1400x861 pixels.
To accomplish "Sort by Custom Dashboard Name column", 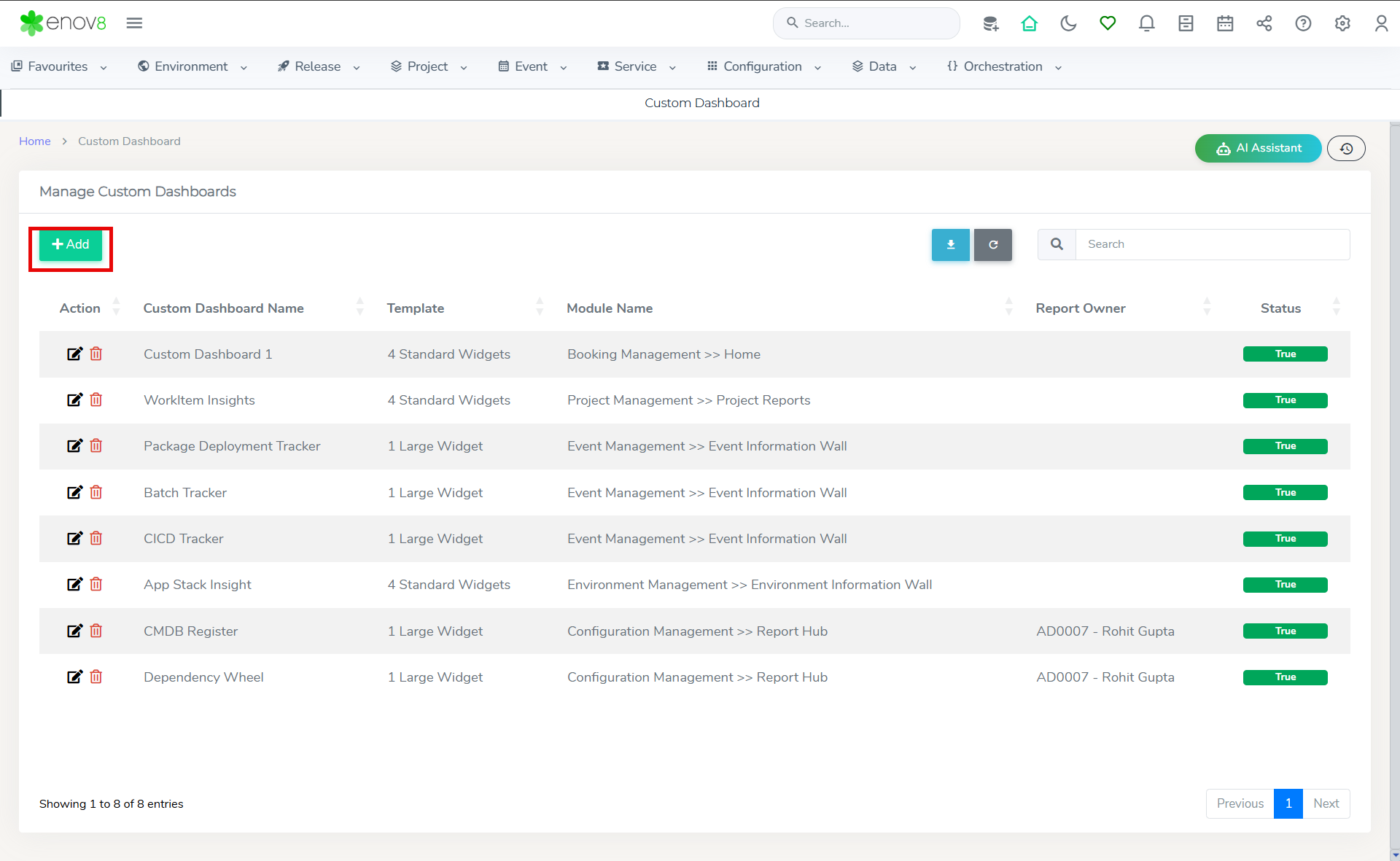I will [223, 308].
